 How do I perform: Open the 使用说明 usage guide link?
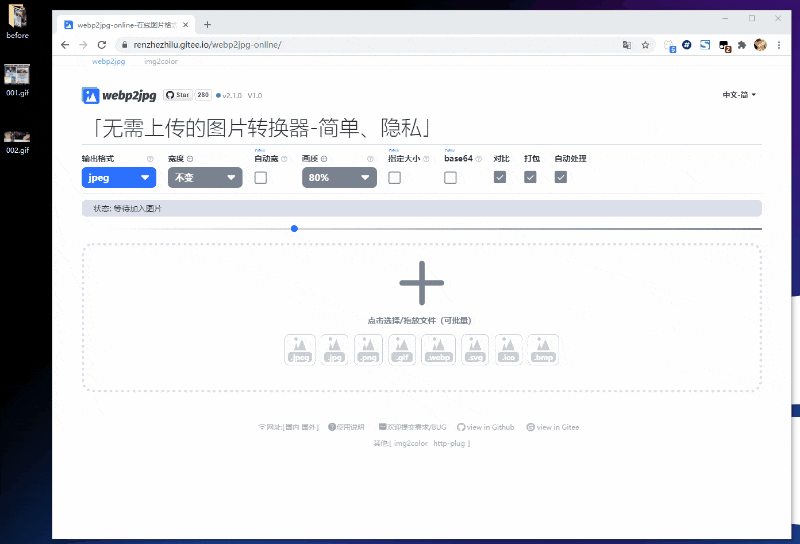[x=346, y=427]
